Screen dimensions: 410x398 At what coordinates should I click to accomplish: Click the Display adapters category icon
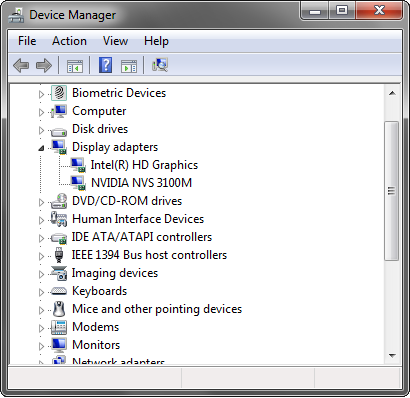[59, 147]
